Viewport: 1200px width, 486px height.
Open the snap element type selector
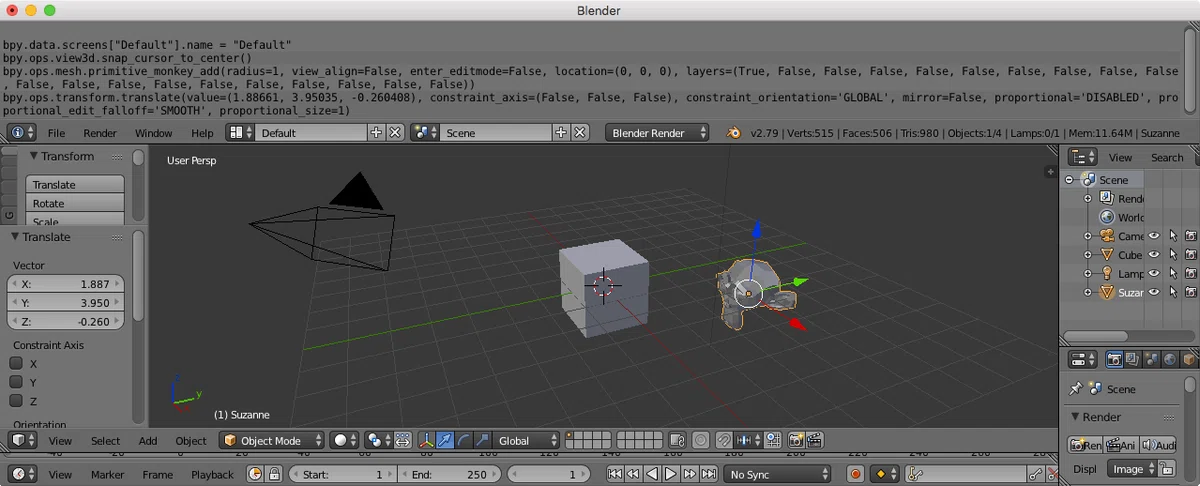749,440
